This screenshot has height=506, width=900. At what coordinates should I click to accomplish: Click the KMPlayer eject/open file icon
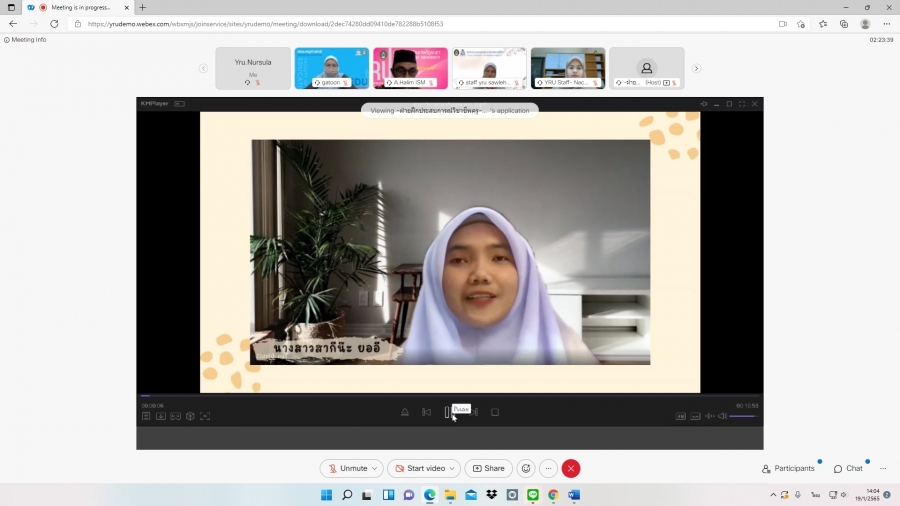(x=405, y=412)
